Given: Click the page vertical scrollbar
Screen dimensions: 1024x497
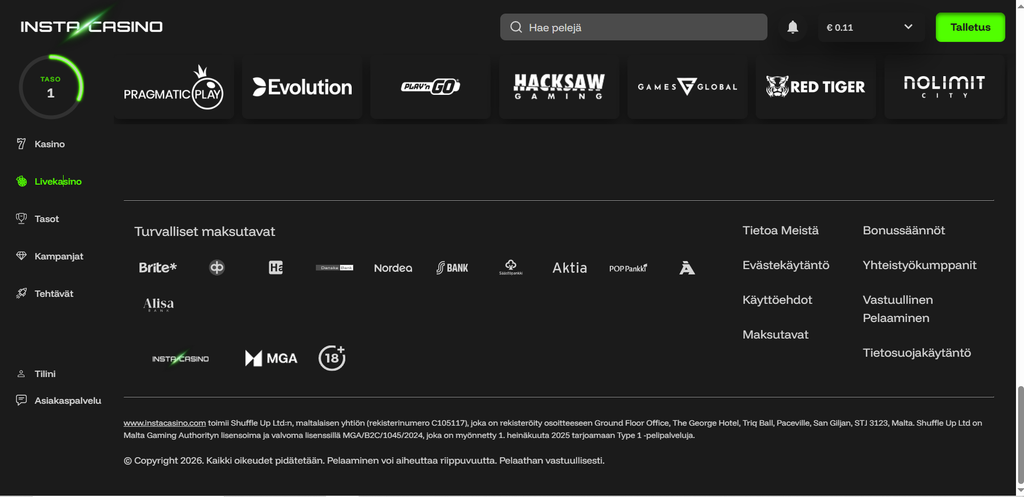Looking at the screenshot, I should pyautogui.click(x=1019, y=434).
